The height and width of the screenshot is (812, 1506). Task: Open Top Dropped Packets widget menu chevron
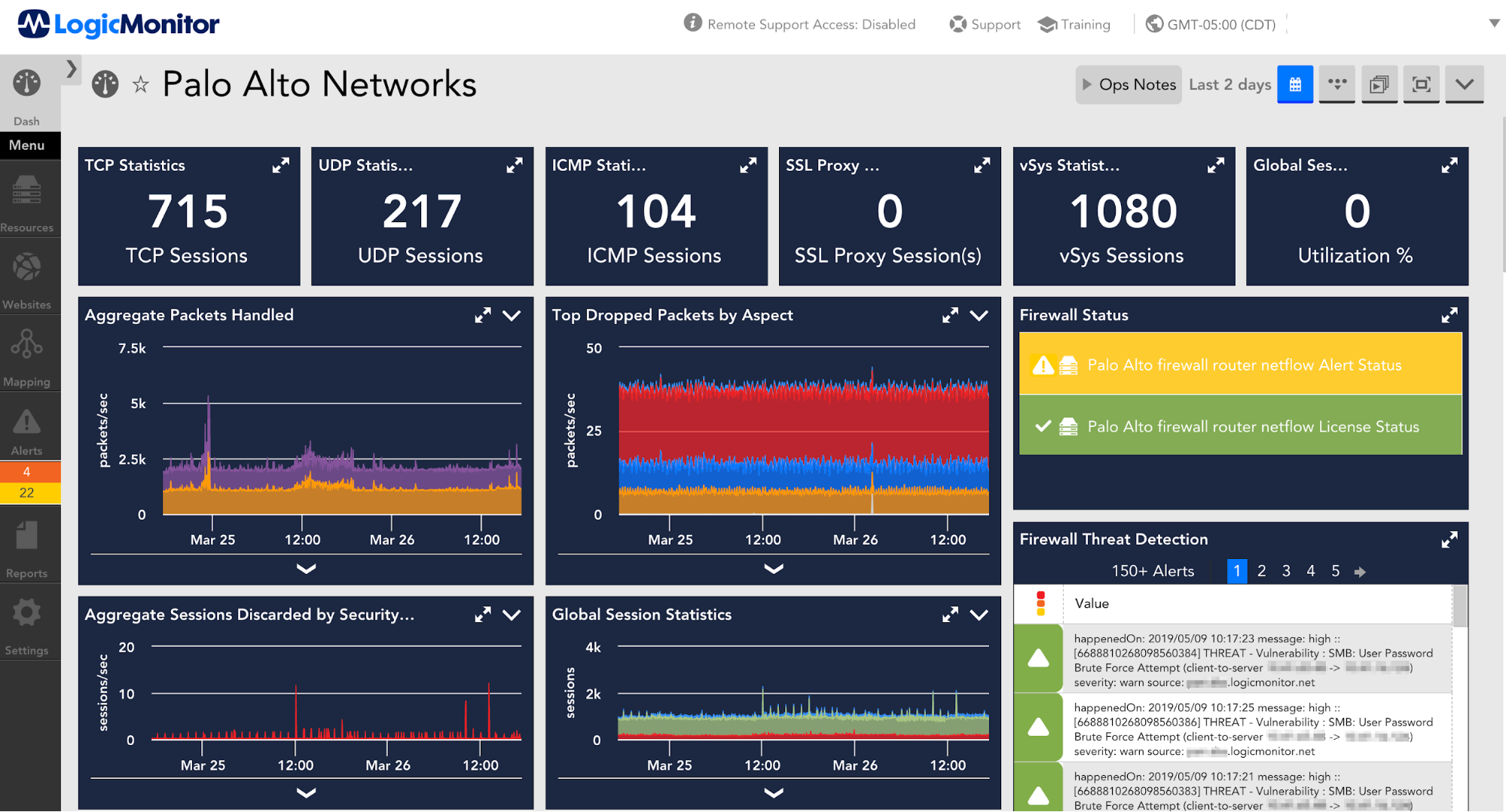[x=979, y=316]
